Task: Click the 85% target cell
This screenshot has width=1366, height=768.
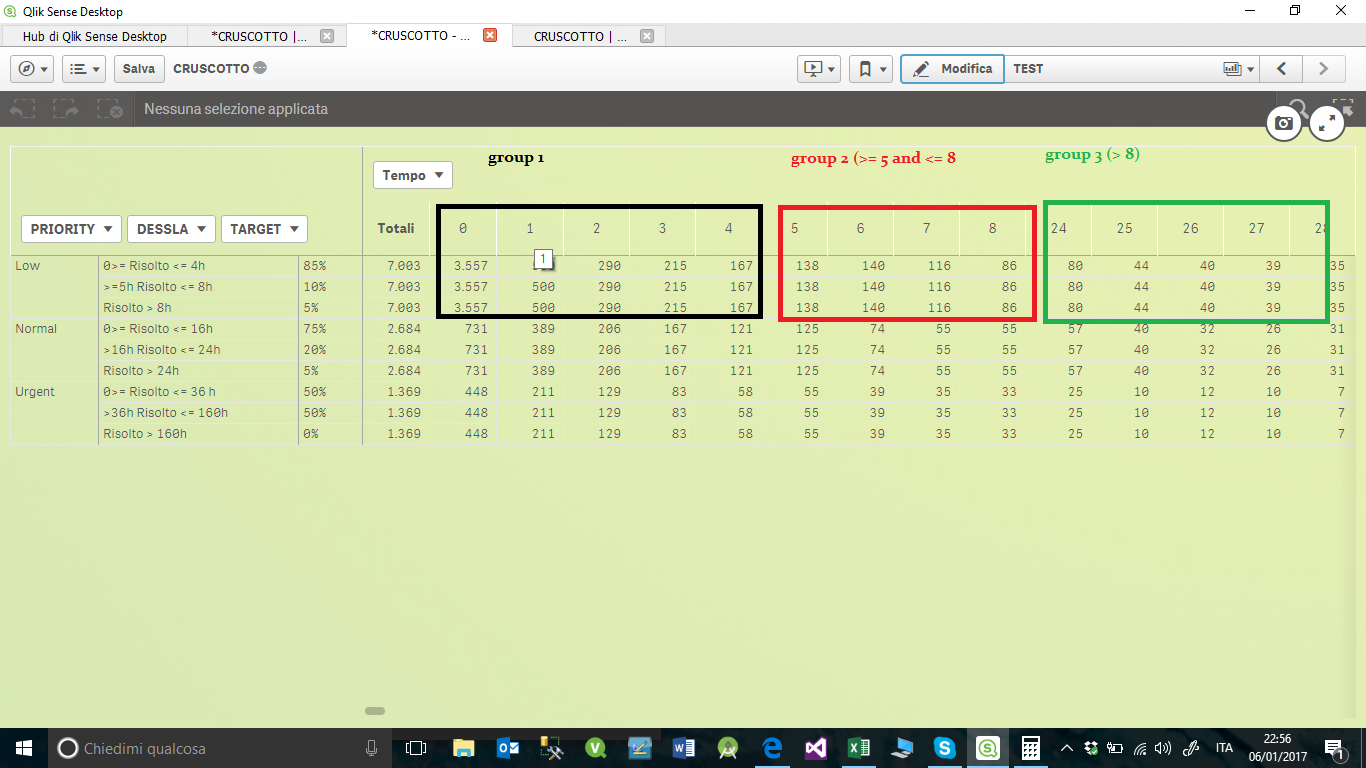Action: click(315, 265)
